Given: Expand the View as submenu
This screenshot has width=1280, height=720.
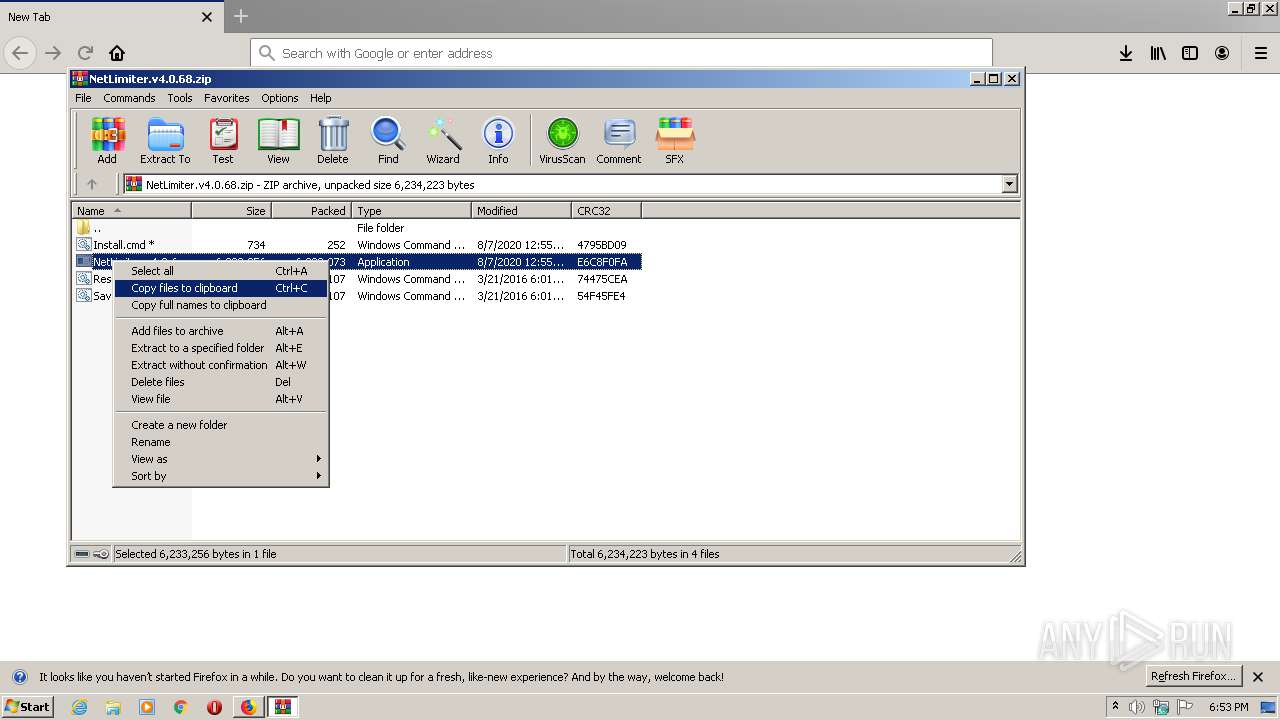Looking at the screenshot, I should point(221,459).
